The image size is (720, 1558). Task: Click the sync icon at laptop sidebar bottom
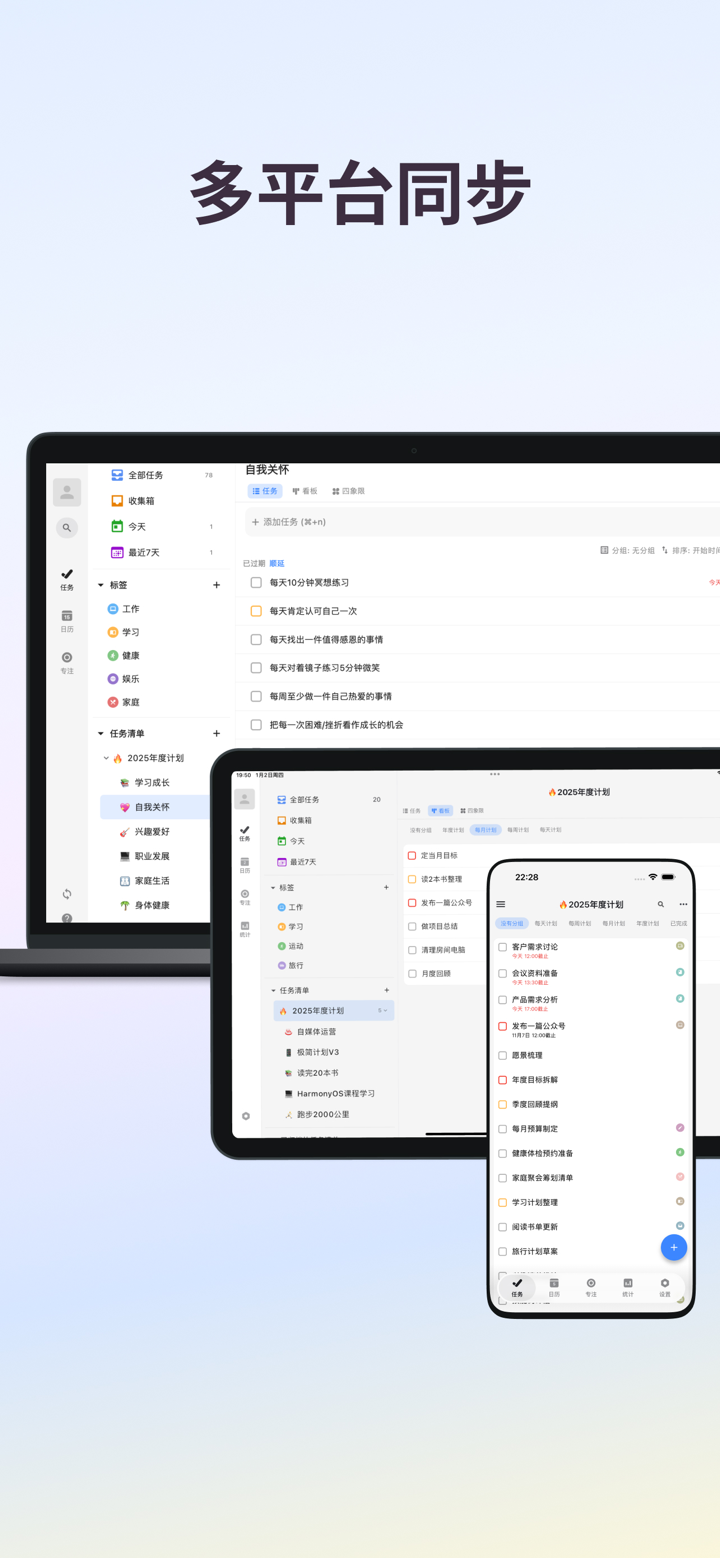67,894
